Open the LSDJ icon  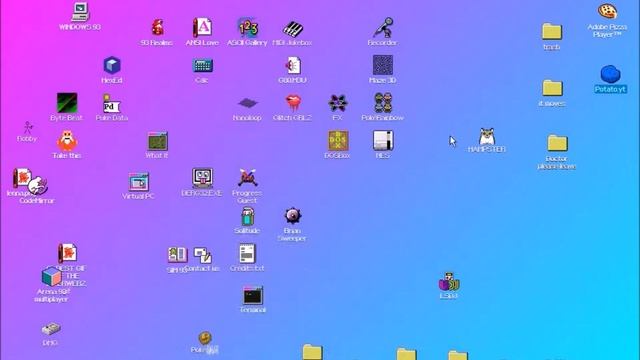pyautogui.click(x=449, y=282)
